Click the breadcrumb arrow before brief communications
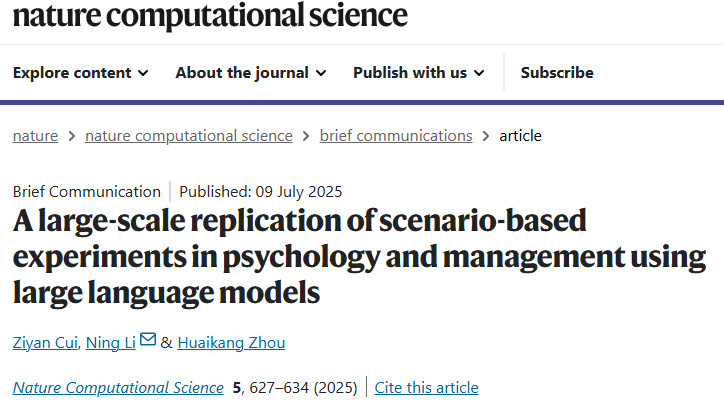 tap(306, 136)
